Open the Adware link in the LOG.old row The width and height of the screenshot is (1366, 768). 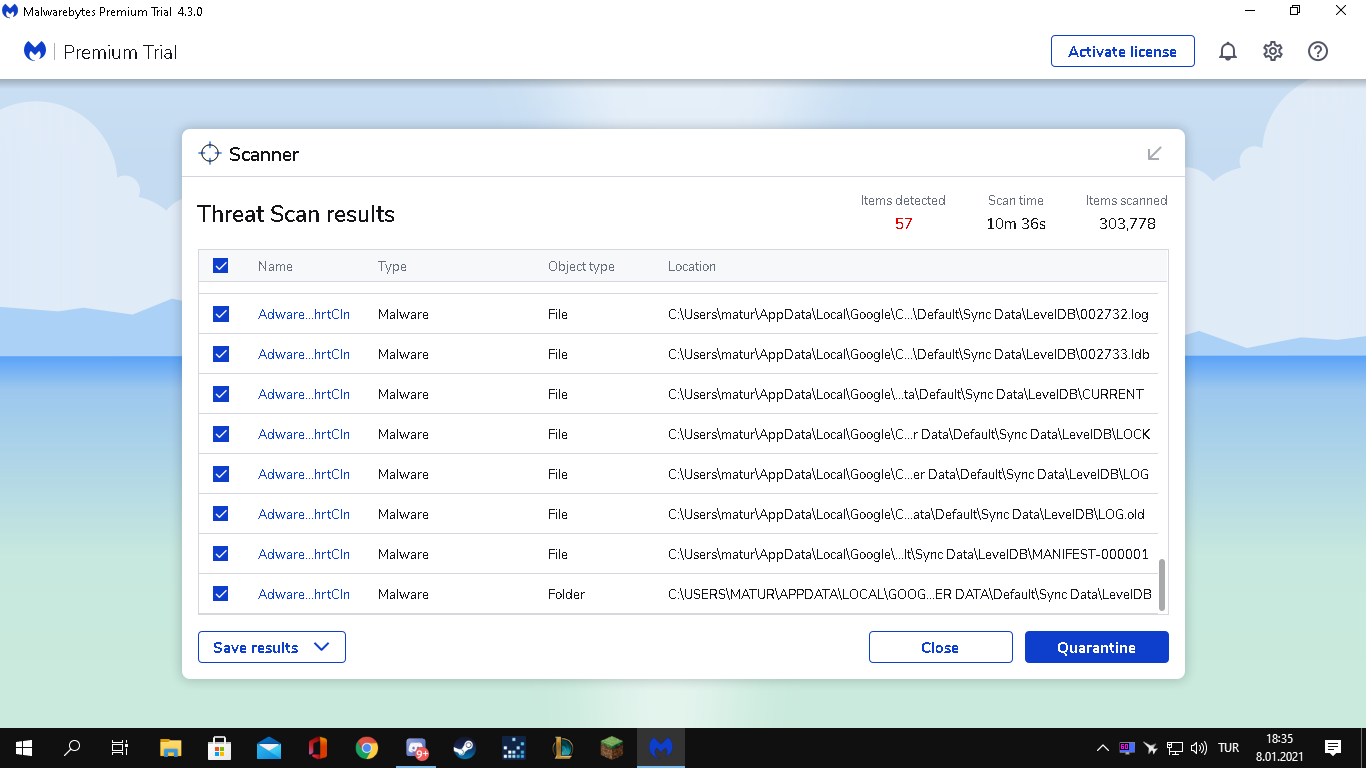304,514
